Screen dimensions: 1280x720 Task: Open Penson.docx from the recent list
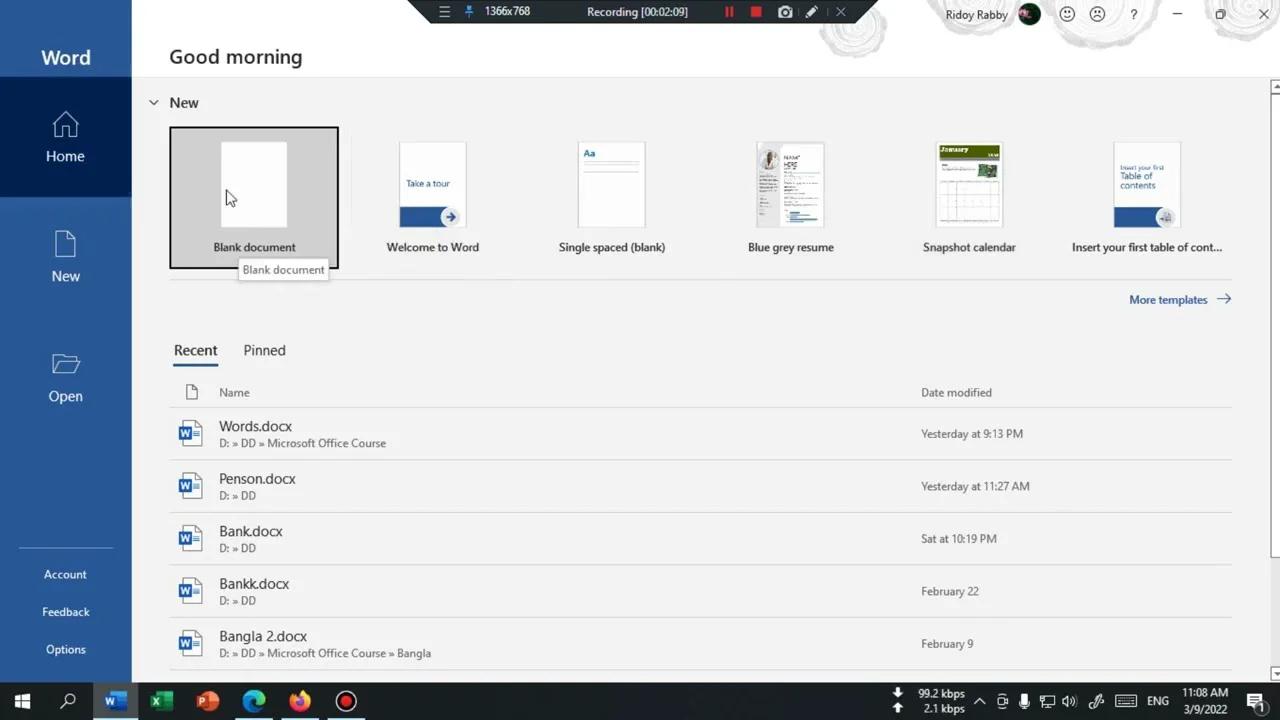[x=700, y=486]
